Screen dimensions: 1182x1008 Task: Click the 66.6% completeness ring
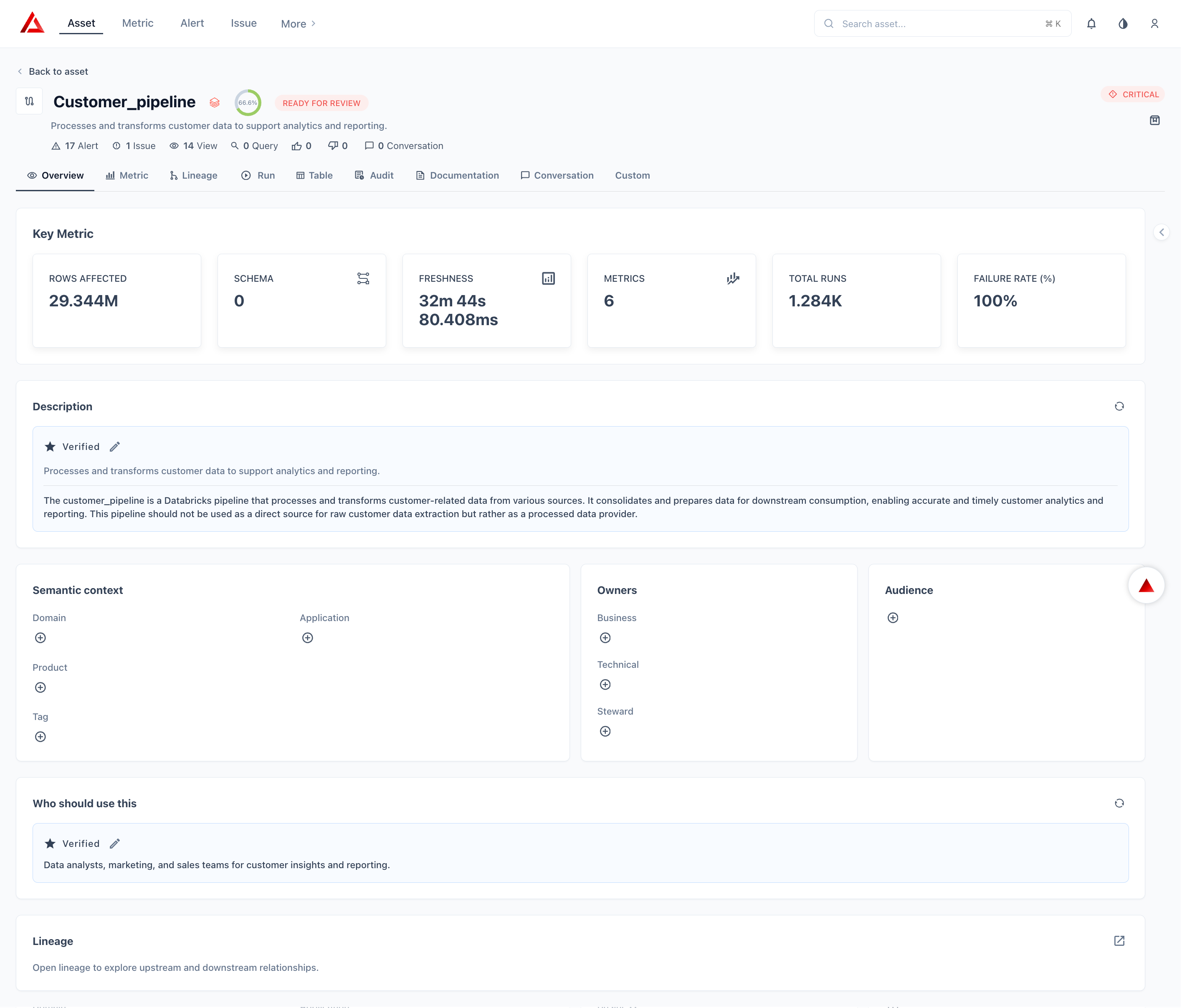click(248, 103)
